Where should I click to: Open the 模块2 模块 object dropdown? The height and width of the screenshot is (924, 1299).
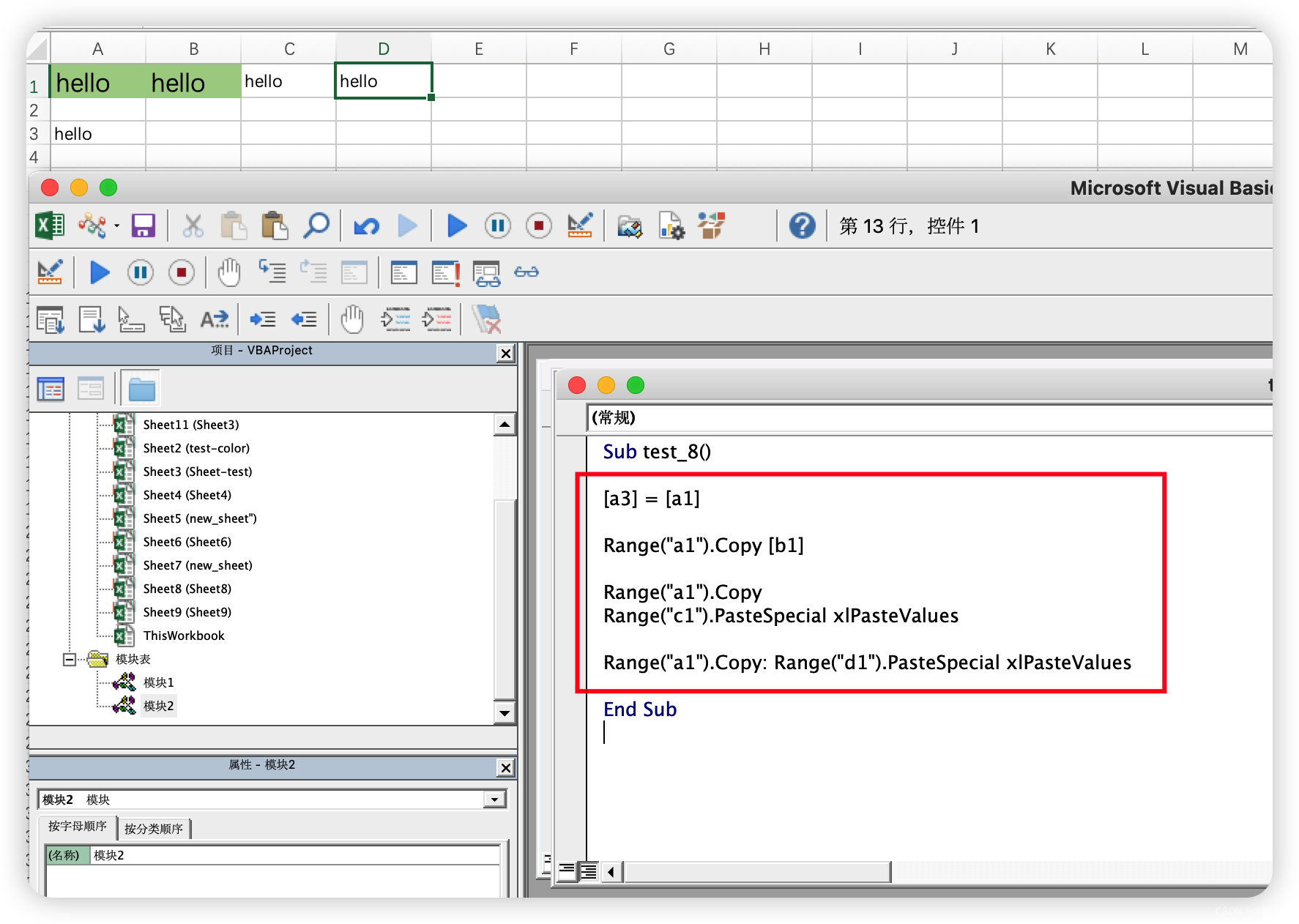coord(495,800)
